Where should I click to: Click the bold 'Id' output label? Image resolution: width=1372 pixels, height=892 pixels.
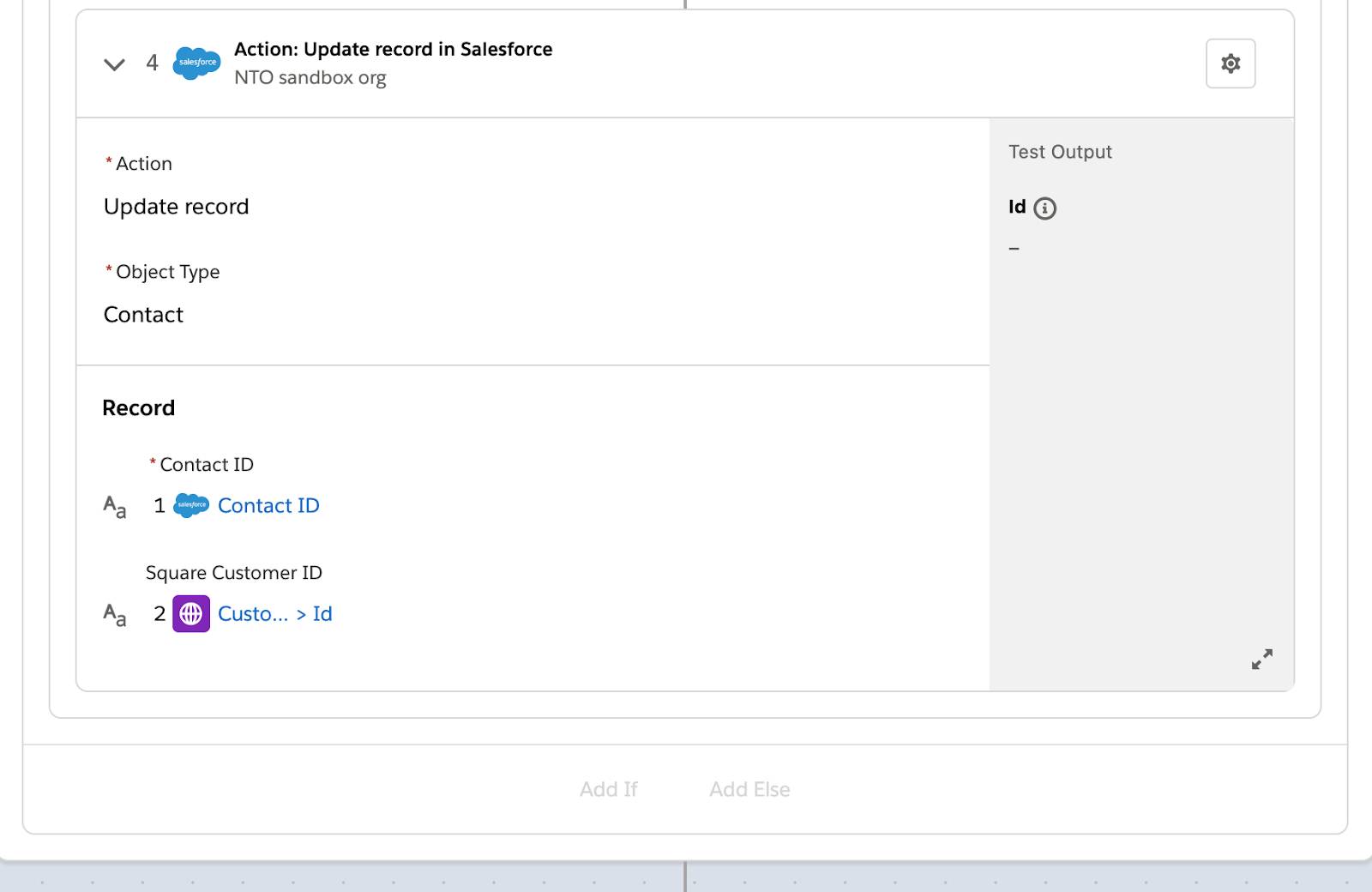pyautogui.click(x=1017, y=207)
